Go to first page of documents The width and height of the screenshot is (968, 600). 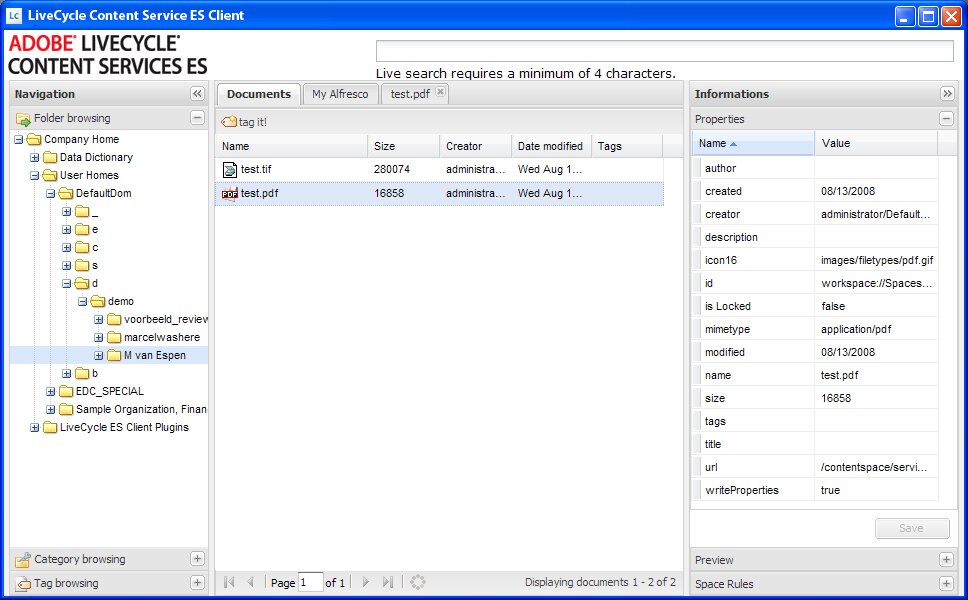[229, 582]
